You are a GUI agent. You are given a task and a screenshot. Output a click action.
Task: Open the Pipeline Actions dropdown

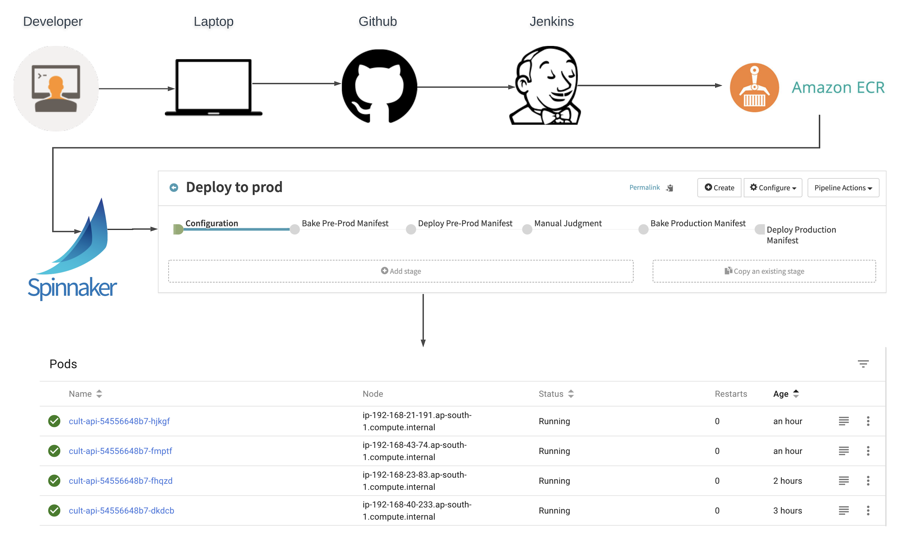coord(843,188)
